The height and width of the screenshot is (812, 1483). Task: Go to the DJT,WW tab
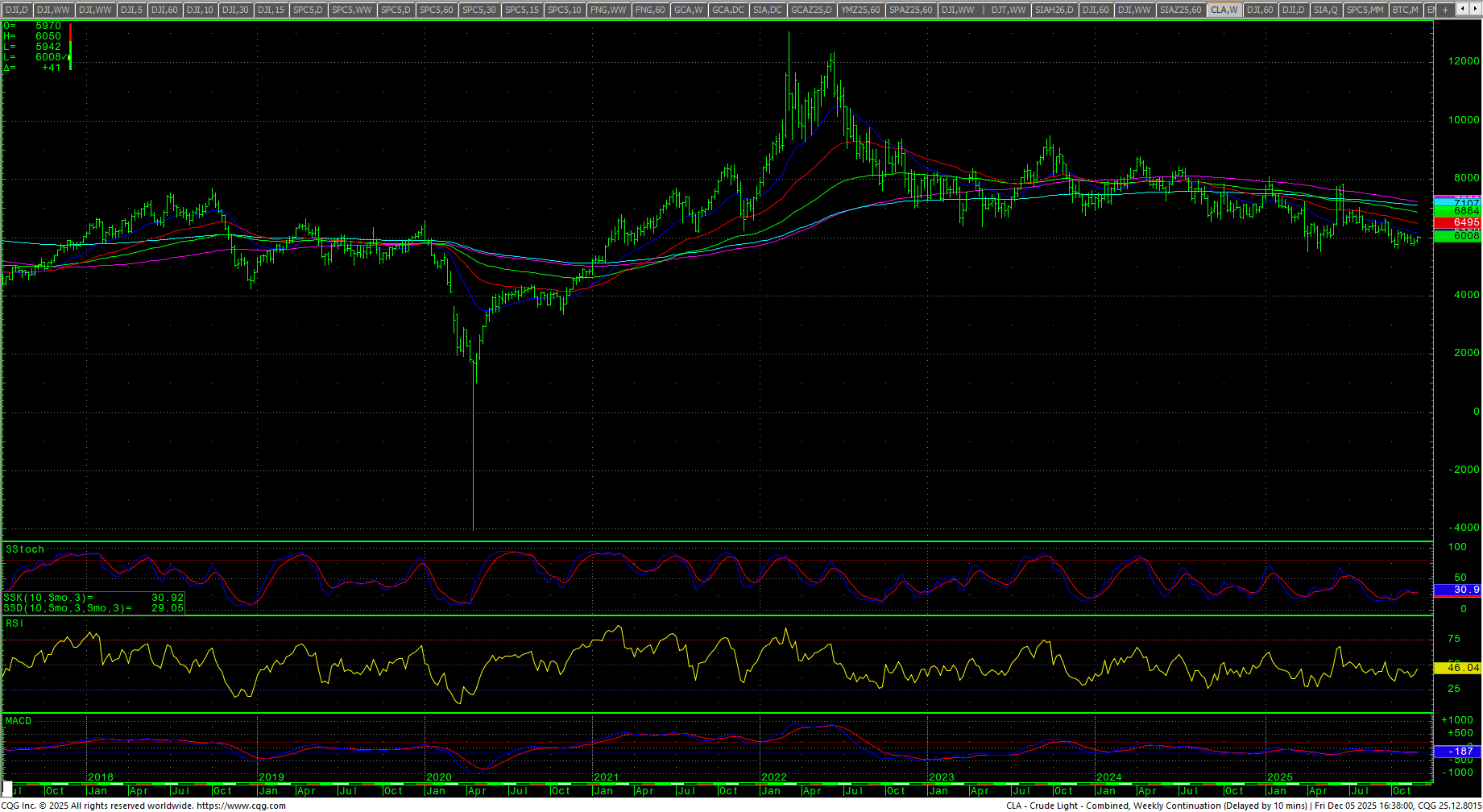(x=1009, y=10)
